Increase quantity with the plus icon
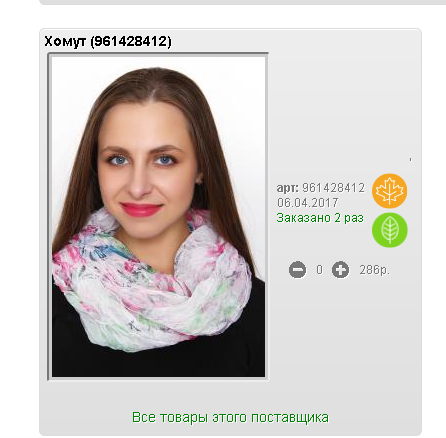 tap(340, 269)
